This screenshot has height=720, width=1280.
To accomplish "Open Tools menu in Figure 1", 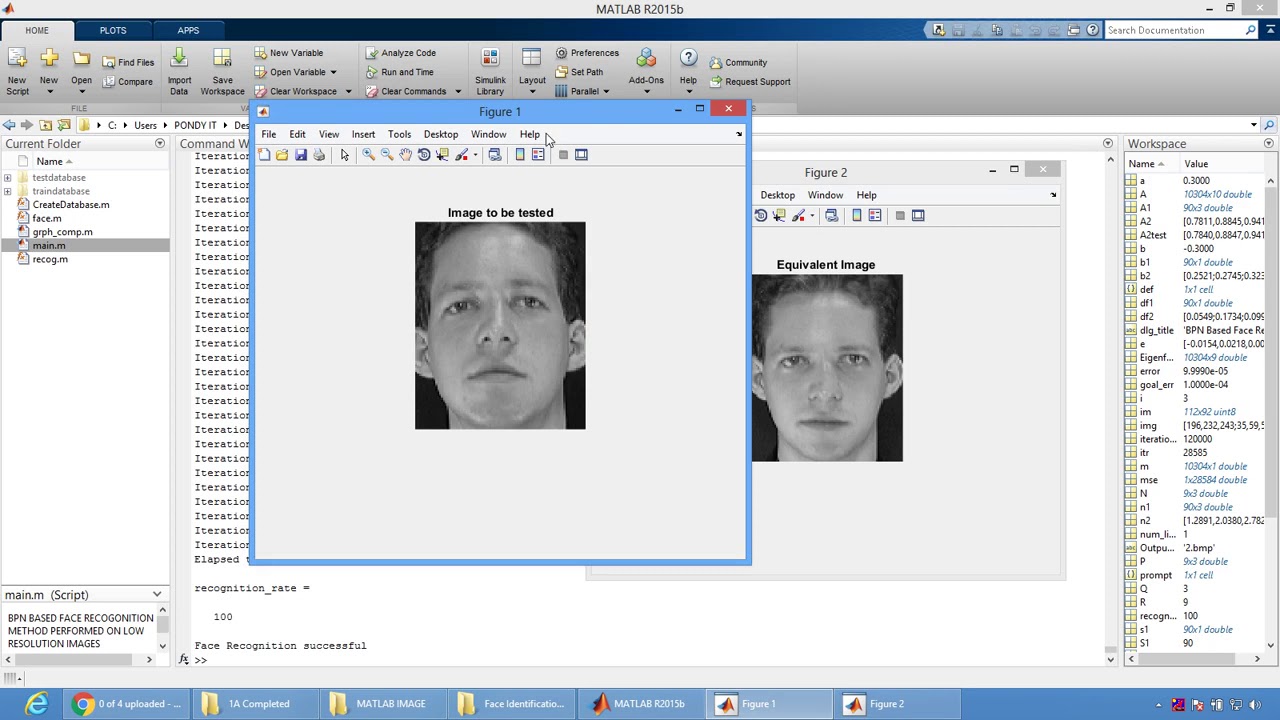I will point(399,134).
